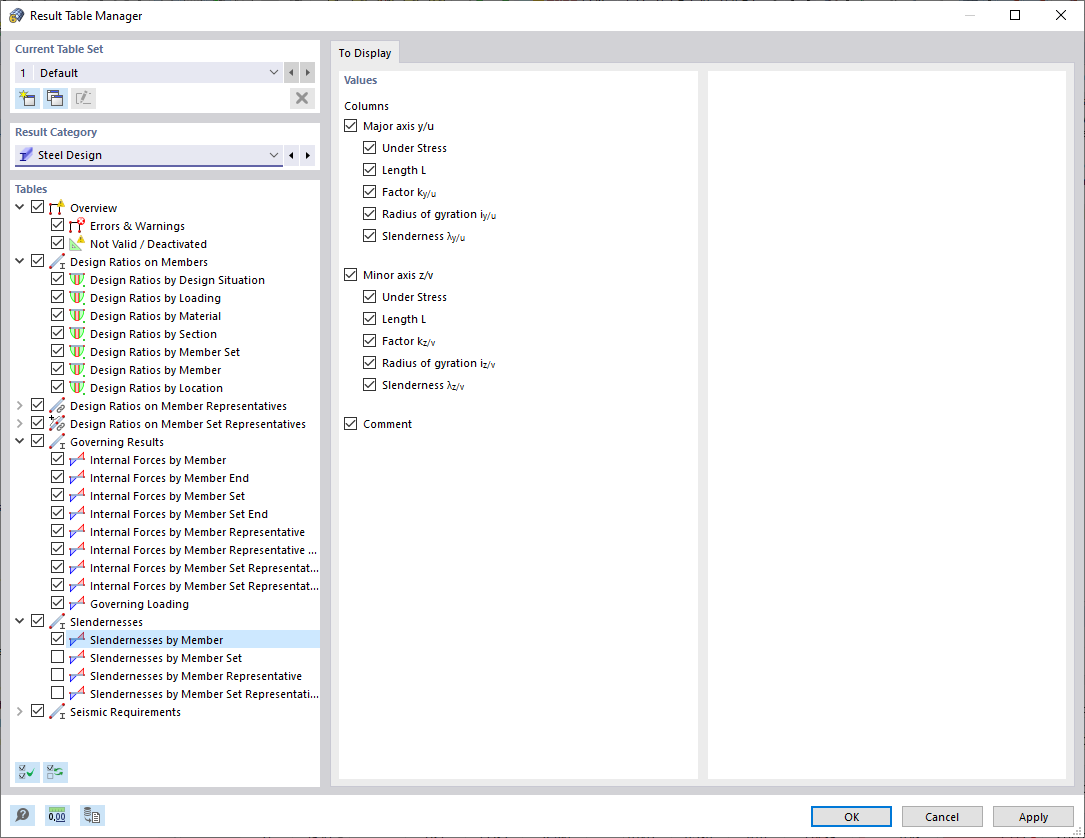Viewport: 1085px width, 838px height.
Task: Copy the current table set
Action: coord(55,98)
